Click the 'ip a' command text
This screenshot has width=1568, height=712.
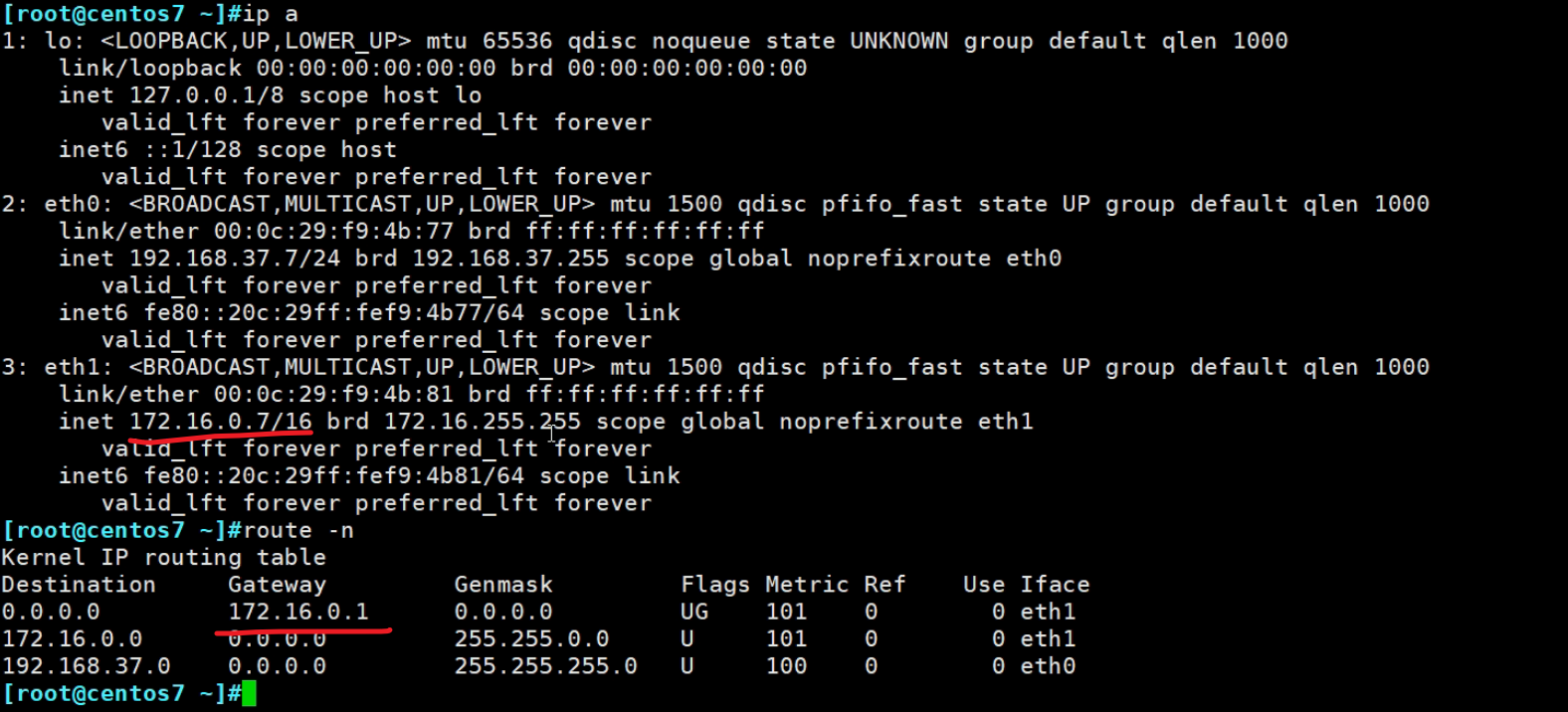click(271, 14)
